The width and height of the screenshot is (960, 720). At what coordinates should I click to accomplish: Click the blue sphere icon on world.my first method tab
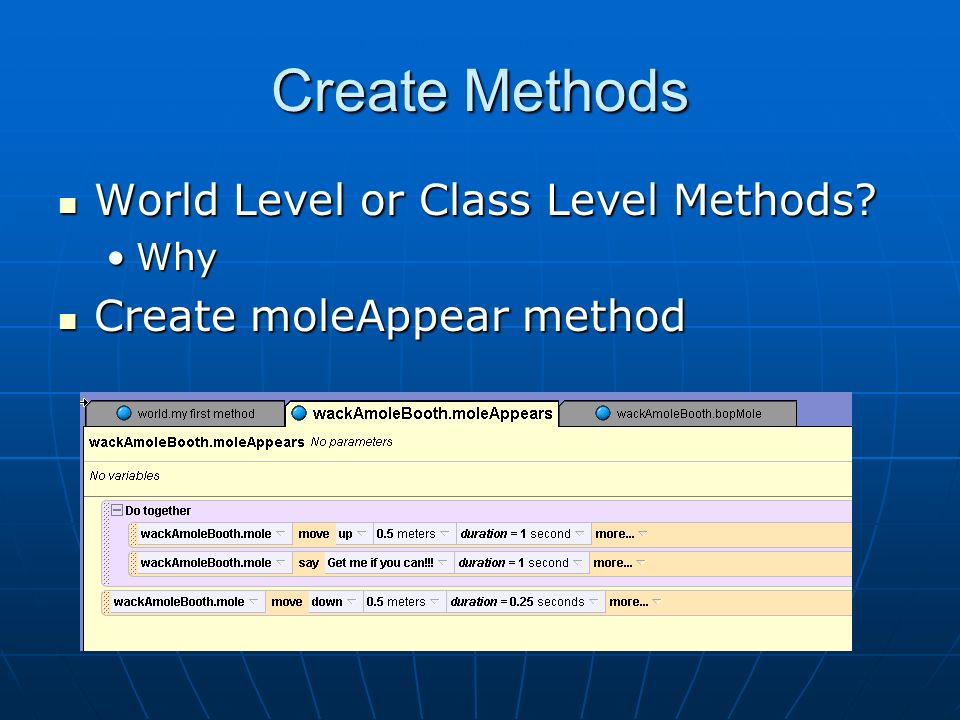click(x=124, y=413)
